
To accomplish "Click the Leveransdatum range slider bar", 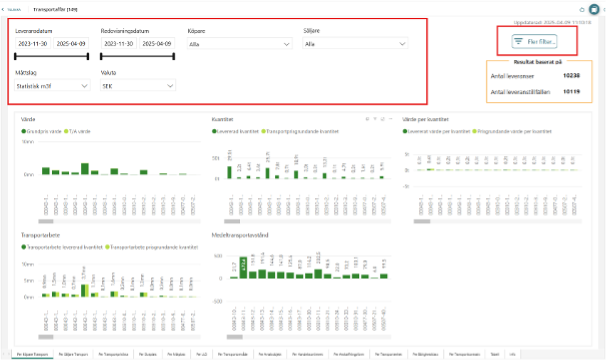I will click(x=51, y=56).
